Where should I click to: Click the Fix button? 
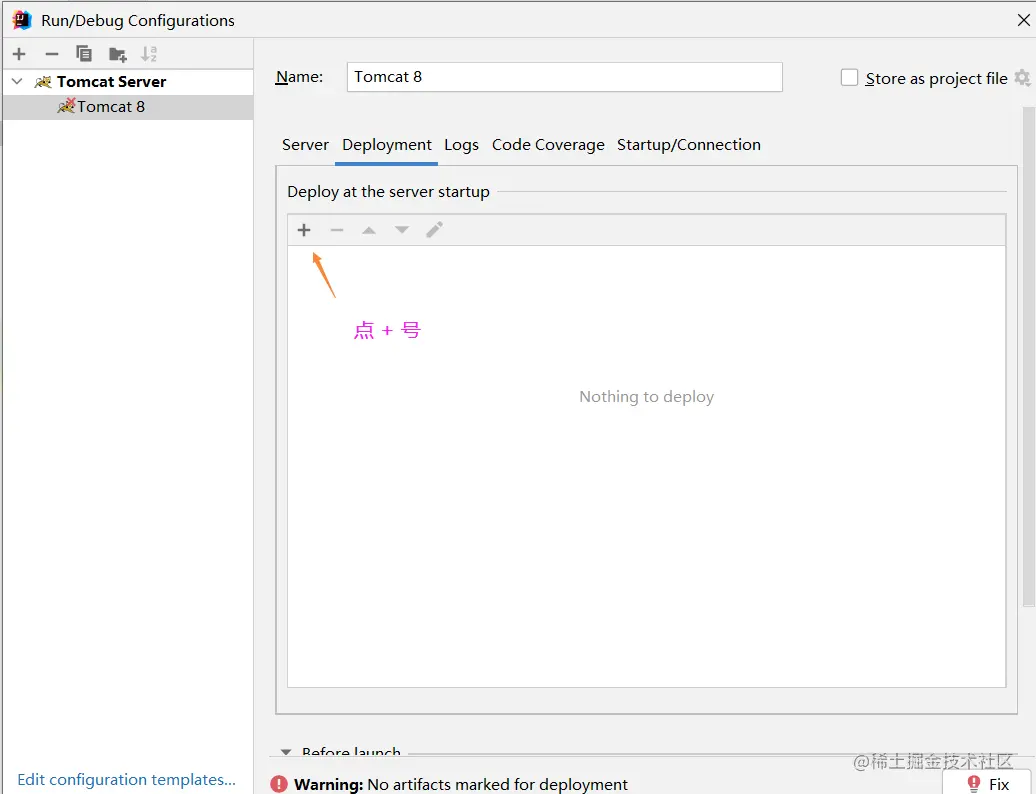[988, 784]
